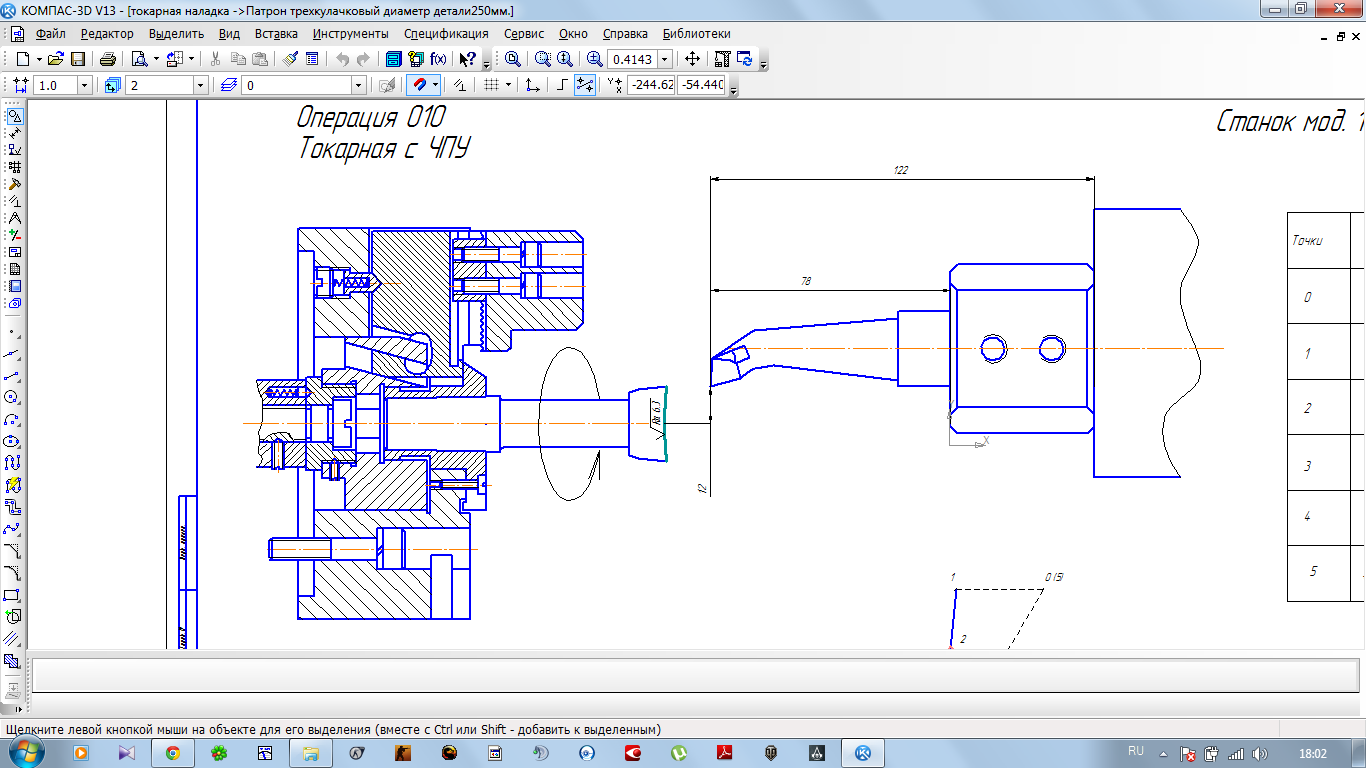Viewport: 1366px width, 768px height.
Task: Open the zoom scale 0.4143 dropdown
Action: click(664, 59)
